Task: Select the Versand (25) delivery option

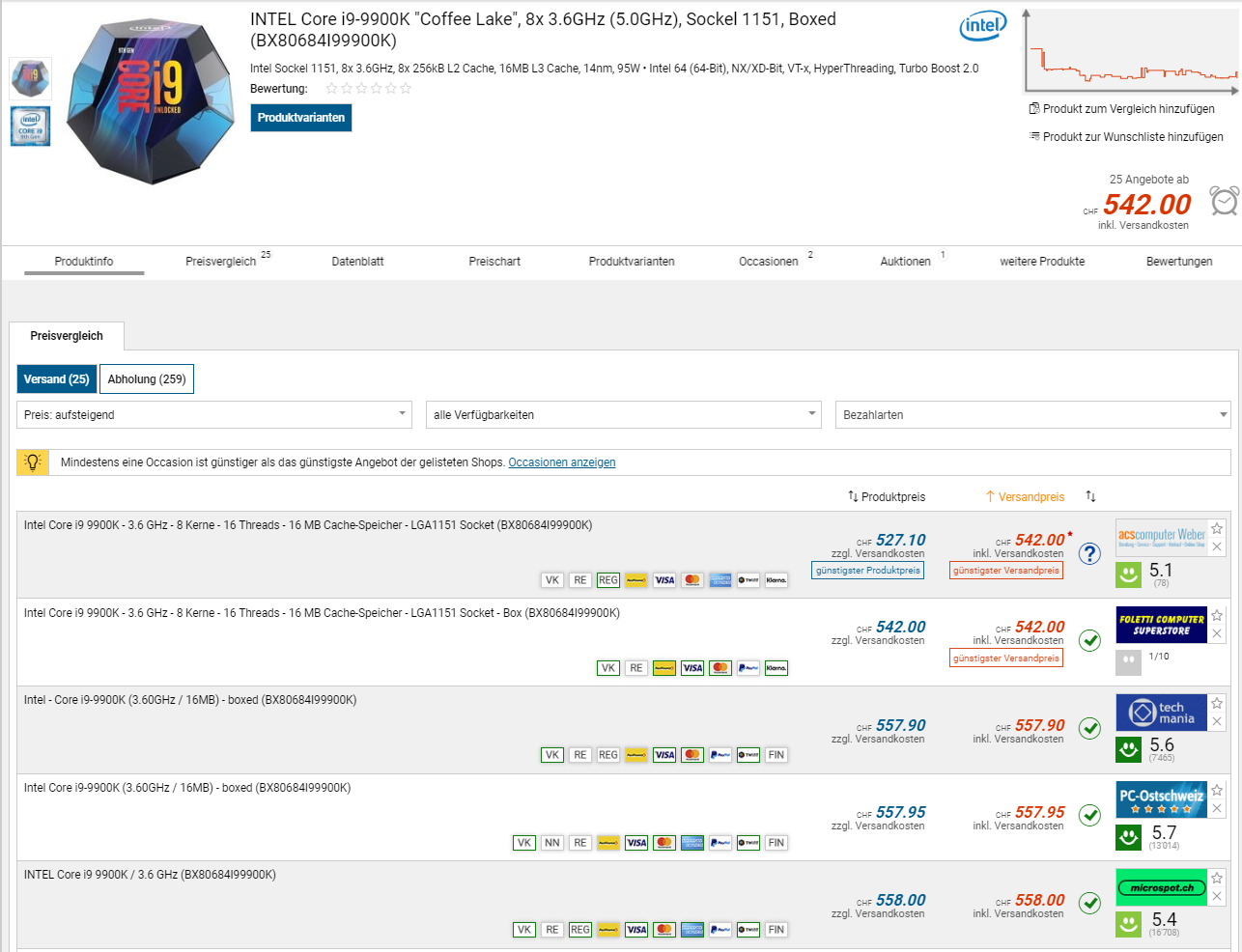Action: point(56,379)
